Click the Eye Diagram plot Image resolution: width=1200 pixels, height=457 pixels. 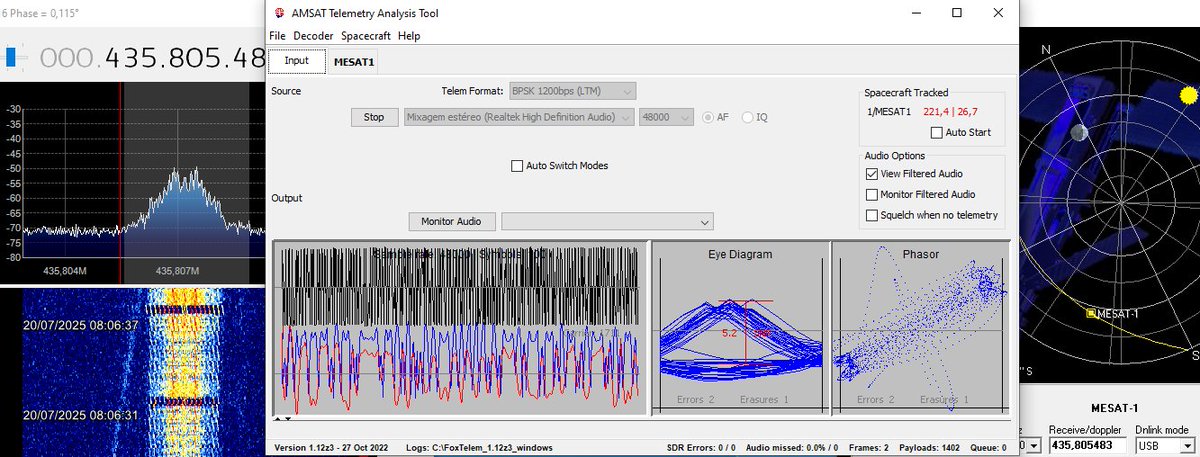tap(740, 328)
